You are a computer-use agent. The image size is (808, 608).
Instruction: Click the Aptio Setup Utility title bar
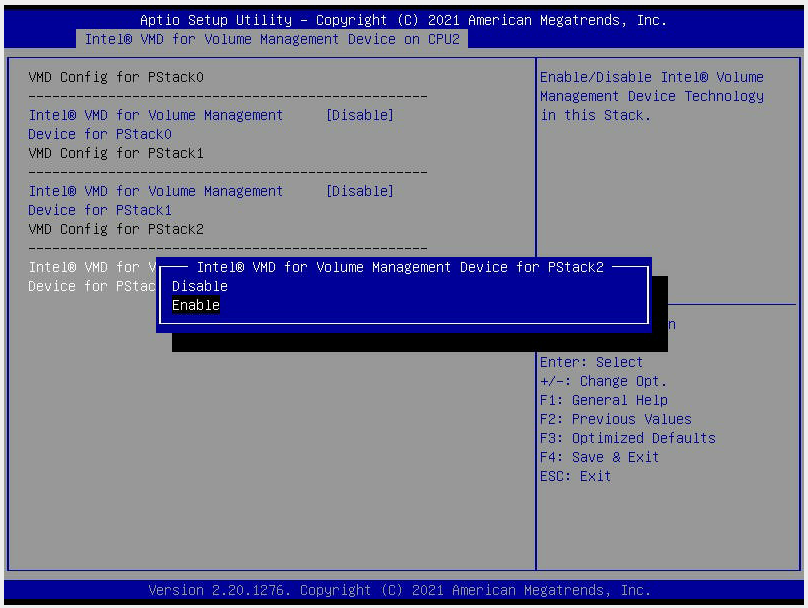pyautogui.click(x=404, y=20)
